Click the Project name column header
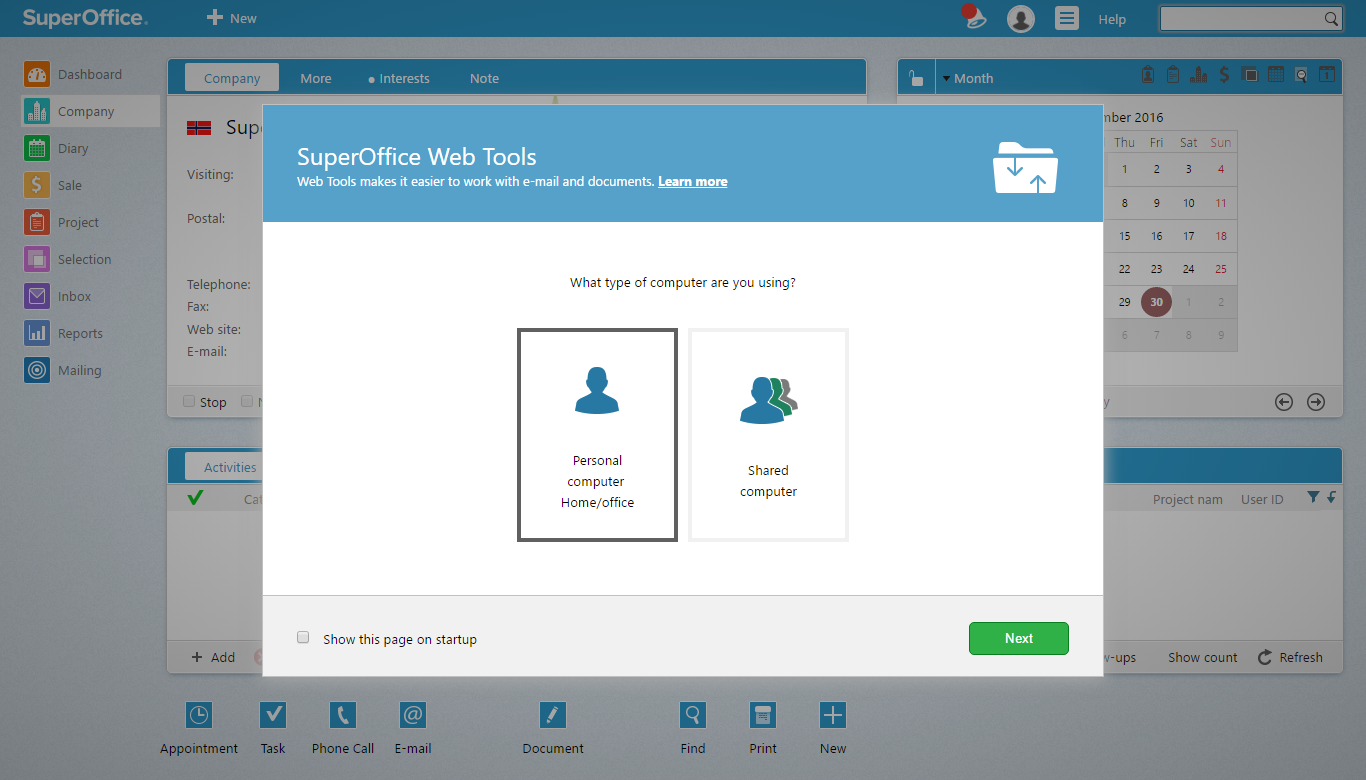The image size is (1366, 780). coord(1188,499)
